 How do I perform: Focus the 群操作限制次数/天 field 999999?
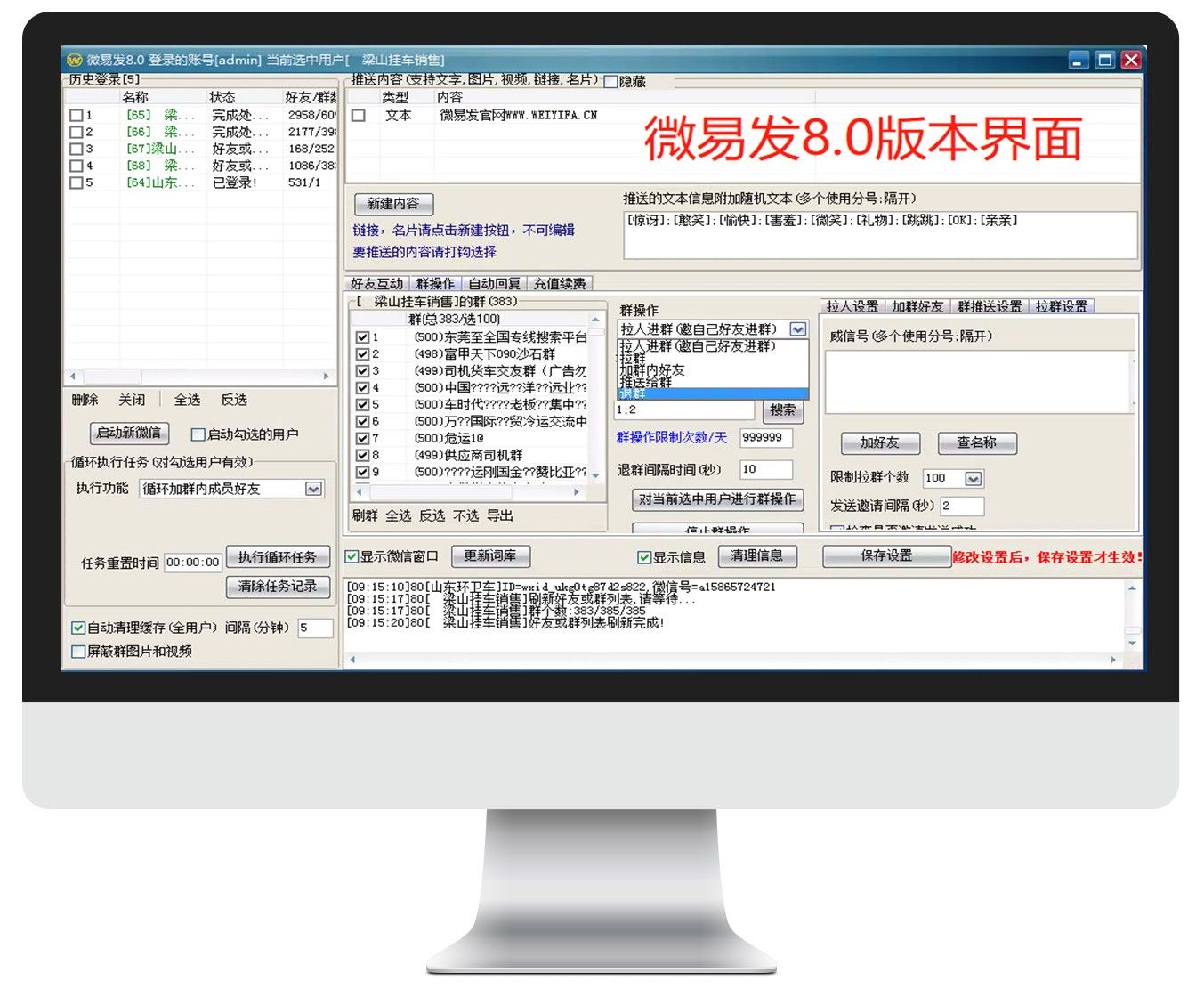766,438
